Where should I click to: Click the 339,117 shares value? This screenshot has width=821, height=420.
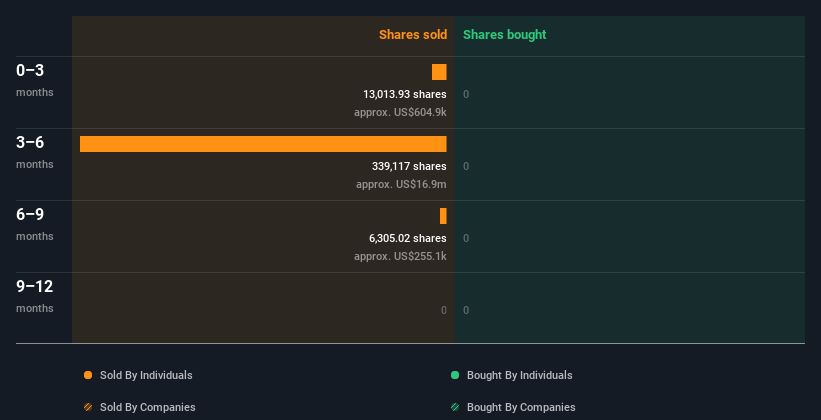[x=409, y=166]
